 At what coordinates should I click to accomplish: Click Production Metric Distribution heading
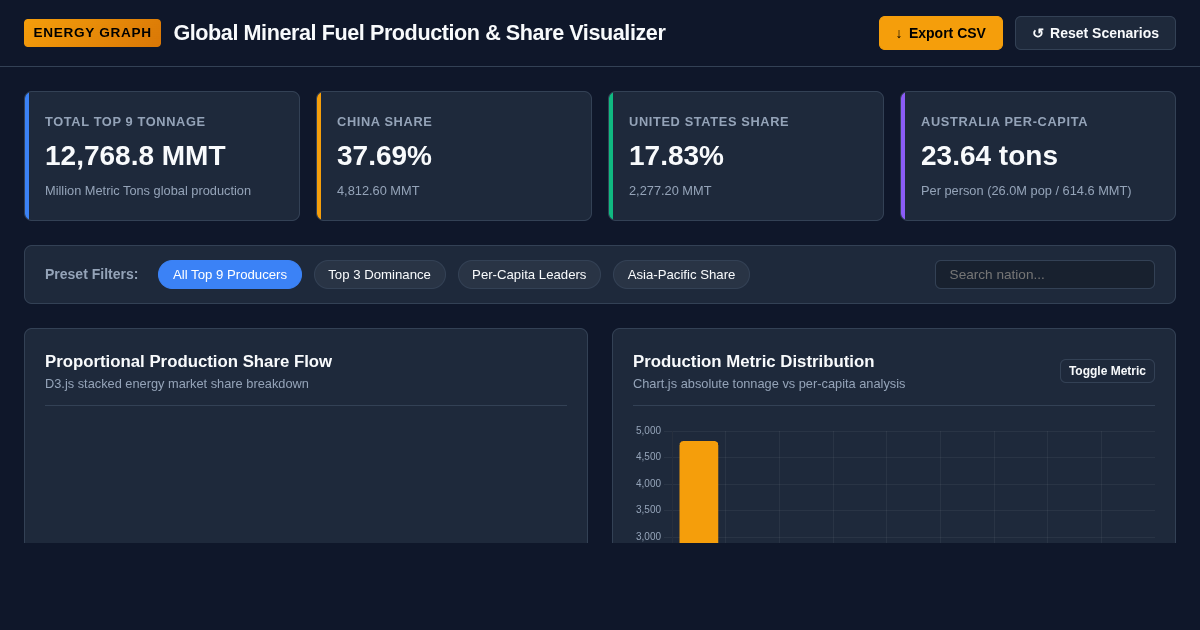coord(754,362)
